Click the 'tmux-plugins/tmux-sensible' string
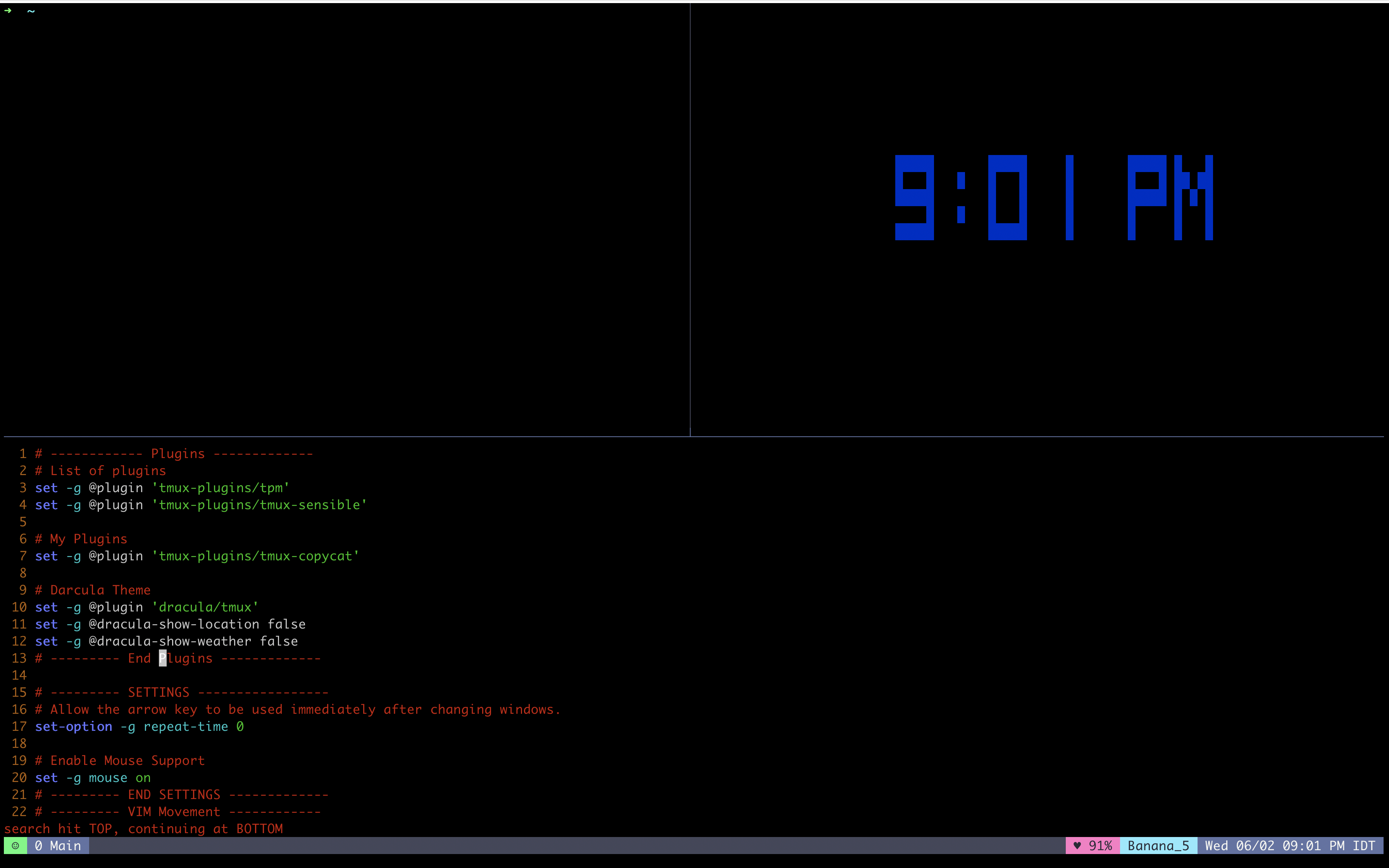 (x=259, y=505)
